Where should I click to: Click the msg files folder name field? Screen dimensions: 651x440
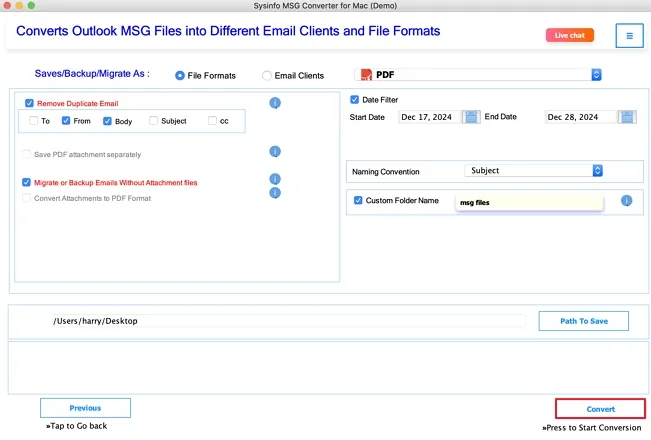tap(529, 203)
